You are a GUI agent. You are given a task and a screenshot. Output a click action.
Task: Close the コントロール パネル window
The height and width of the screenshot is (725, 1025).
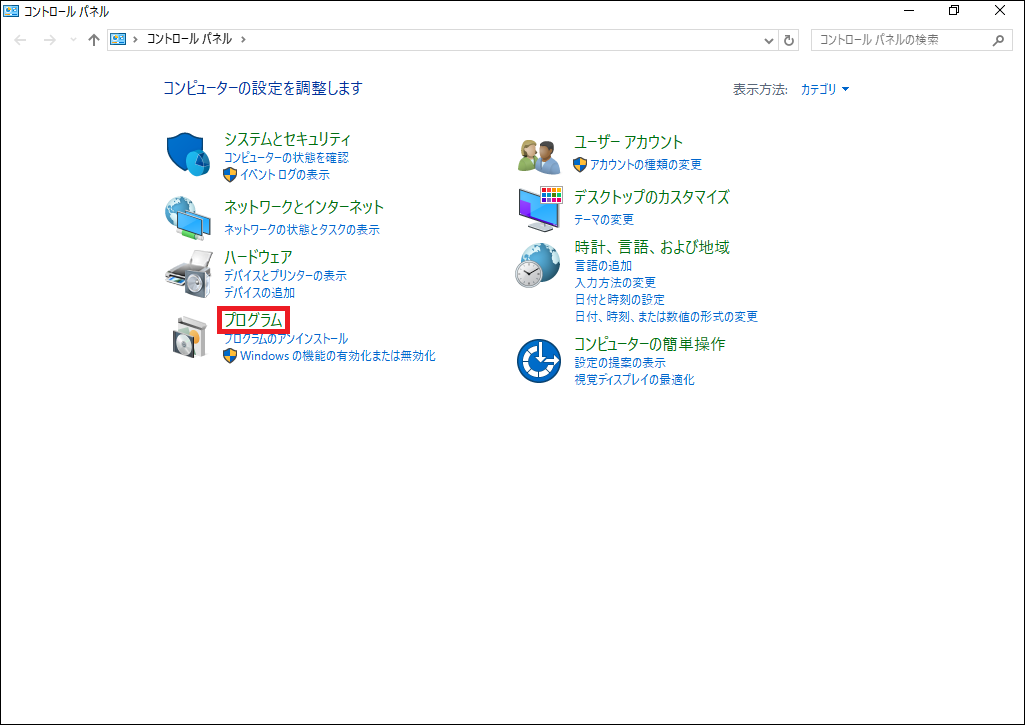pyautogui.click(x=1000, y=10)
